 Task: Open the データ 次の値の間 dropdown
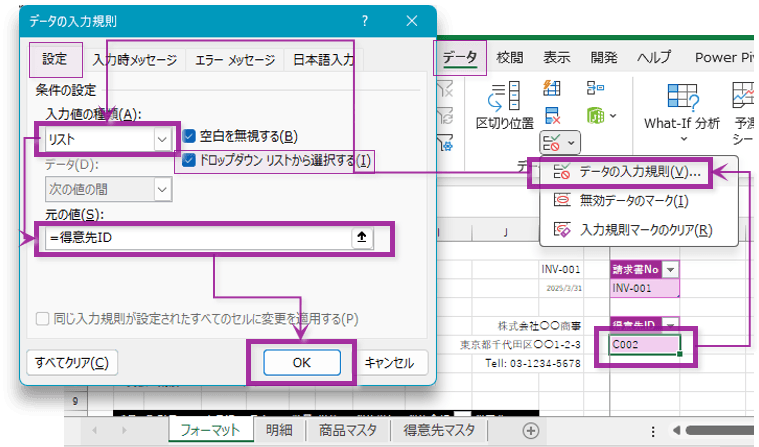(x=162, y=189)
